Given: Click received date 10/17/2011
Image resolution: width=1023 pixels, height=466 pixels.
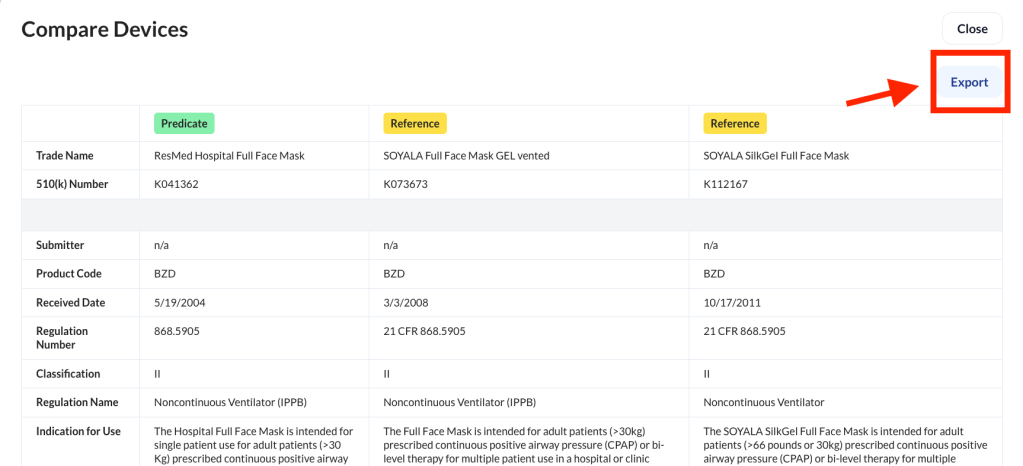Looking at the screenshot, I should point(733,302).
